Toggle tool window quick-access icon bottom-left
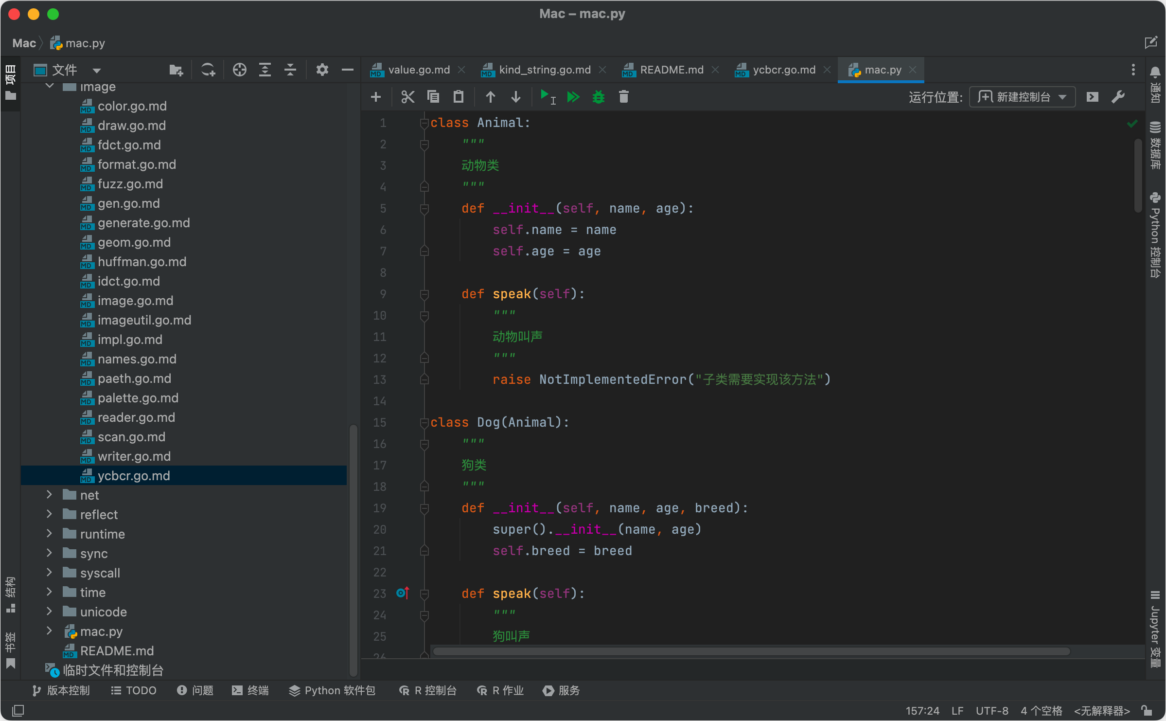 tap(18, 711)
